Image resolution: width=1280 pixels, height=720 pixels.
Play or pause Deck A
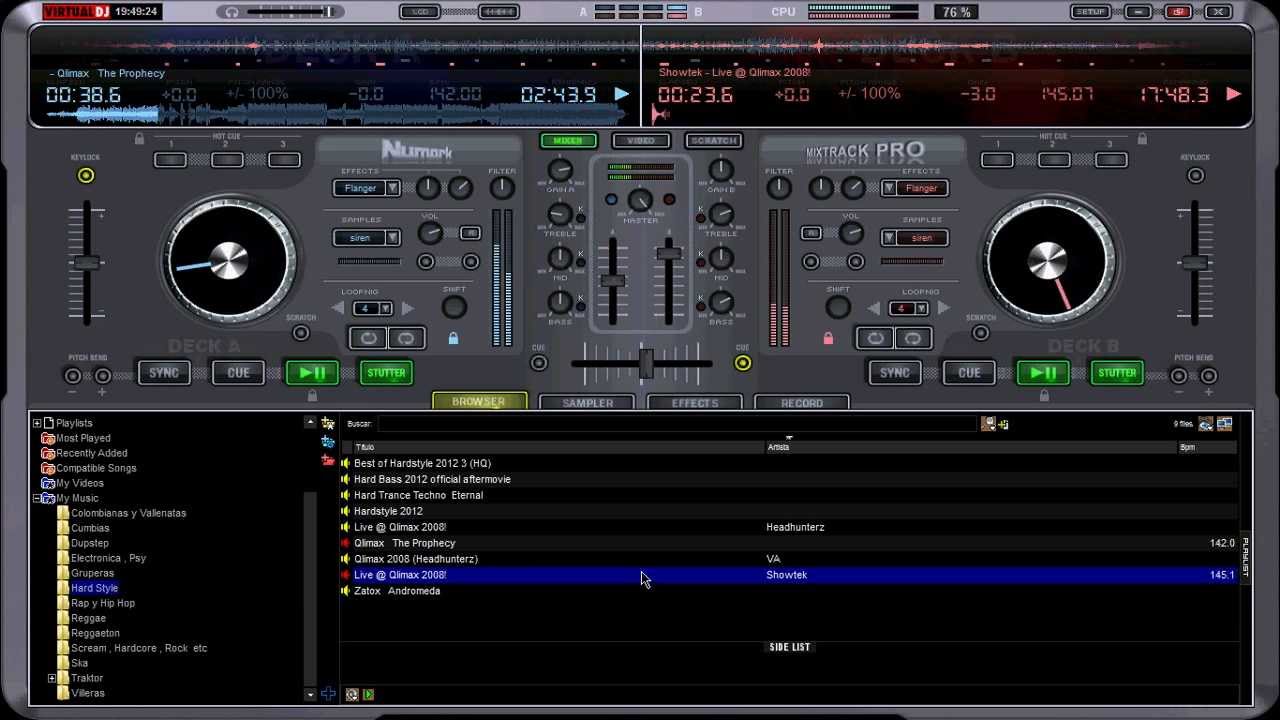(x=312, y=373)
